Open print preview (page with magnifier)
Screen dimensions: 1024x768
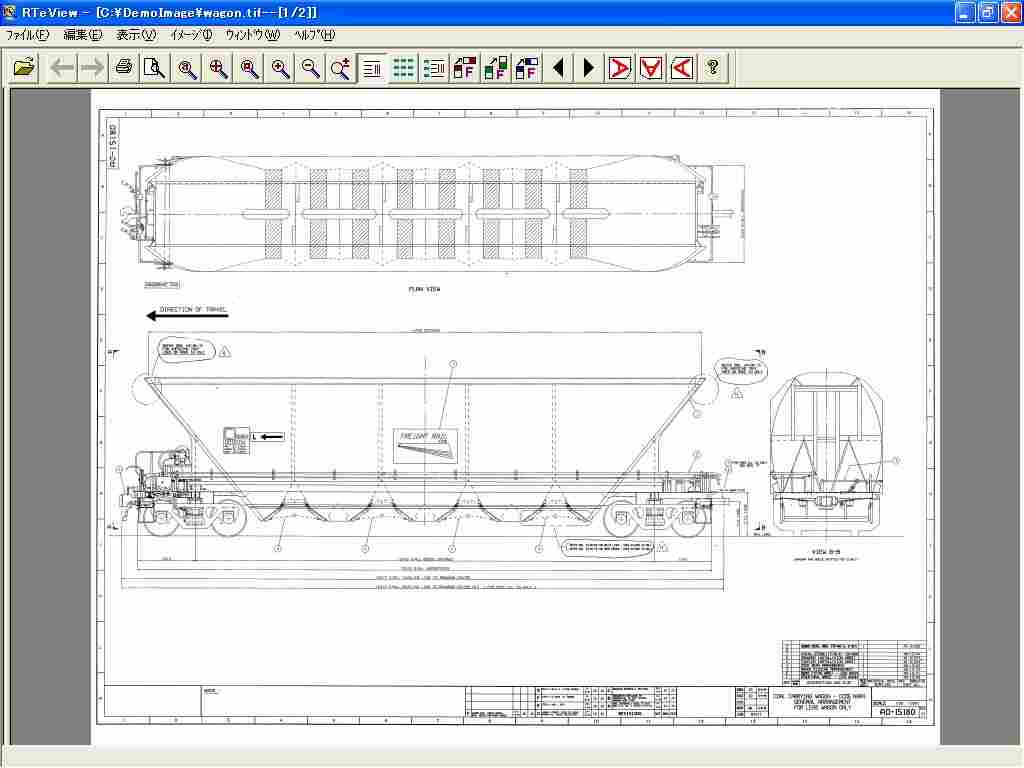(x=155, y=67)
